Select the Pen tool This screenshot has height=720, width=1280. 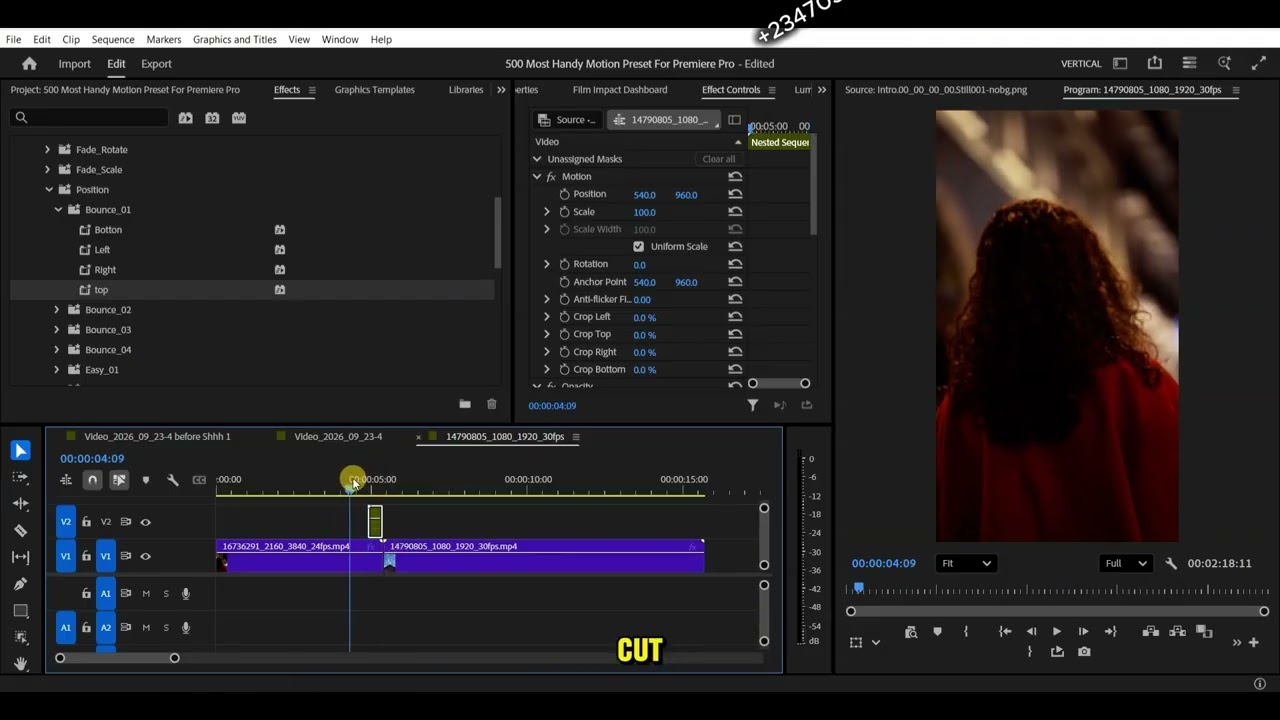(x=20, y=584)
